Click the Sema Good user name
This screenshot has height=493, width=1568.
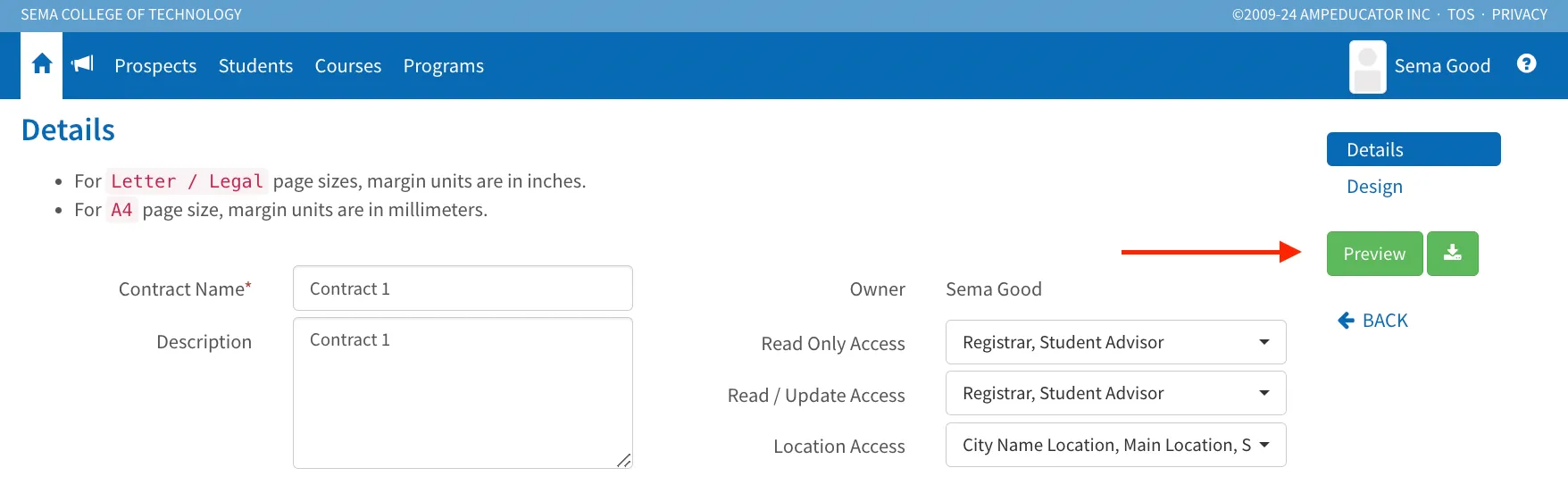tap(1442, 66)
